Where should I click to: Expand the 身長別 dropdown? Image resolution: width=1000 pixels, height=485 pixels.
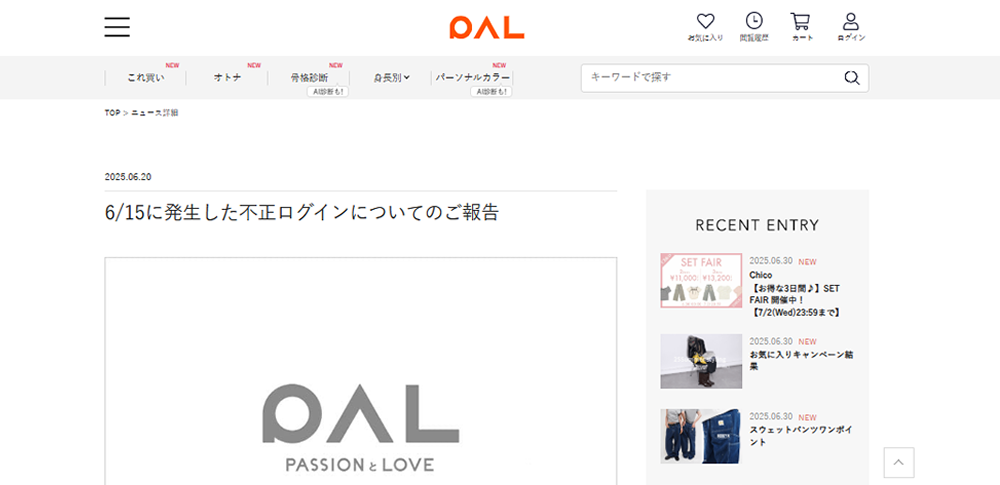click(x=391, y=78)
